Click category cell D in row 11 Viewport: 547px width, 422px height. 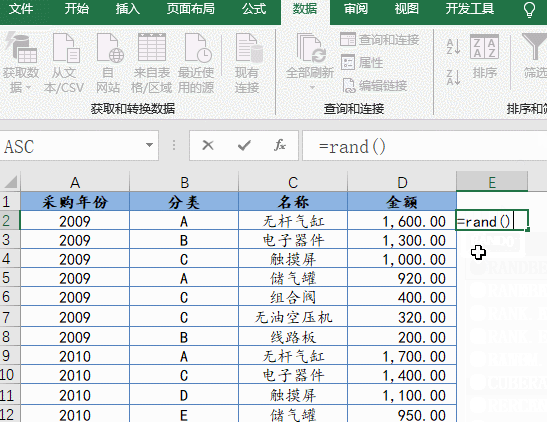point(184,395)
